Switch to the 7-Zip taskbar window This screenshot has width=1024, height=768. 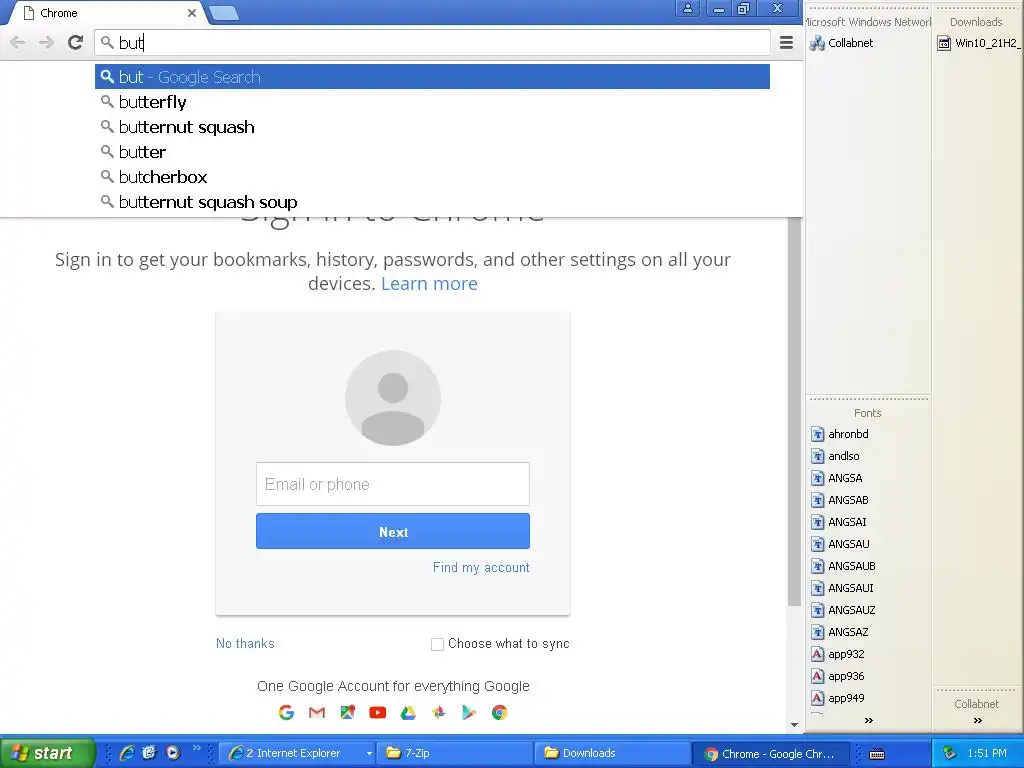coord(455,753)
